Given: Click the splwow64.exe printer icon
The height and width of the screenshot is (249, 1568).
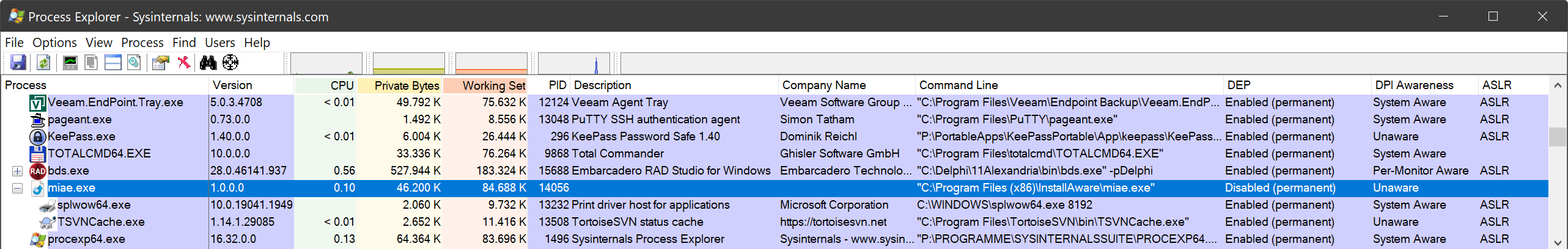Looking at the screenshot, I should (48, 205).
